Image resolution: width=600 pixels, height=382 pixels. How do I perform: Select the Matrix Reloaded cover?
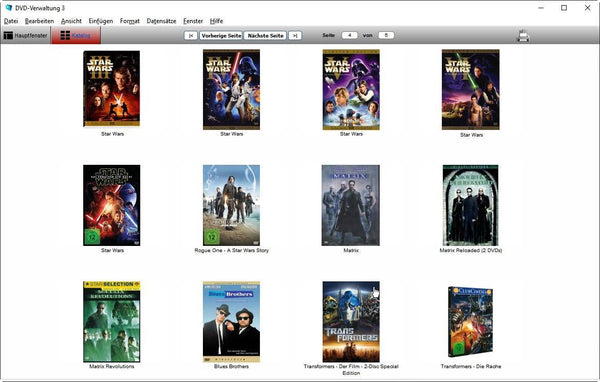471,205
